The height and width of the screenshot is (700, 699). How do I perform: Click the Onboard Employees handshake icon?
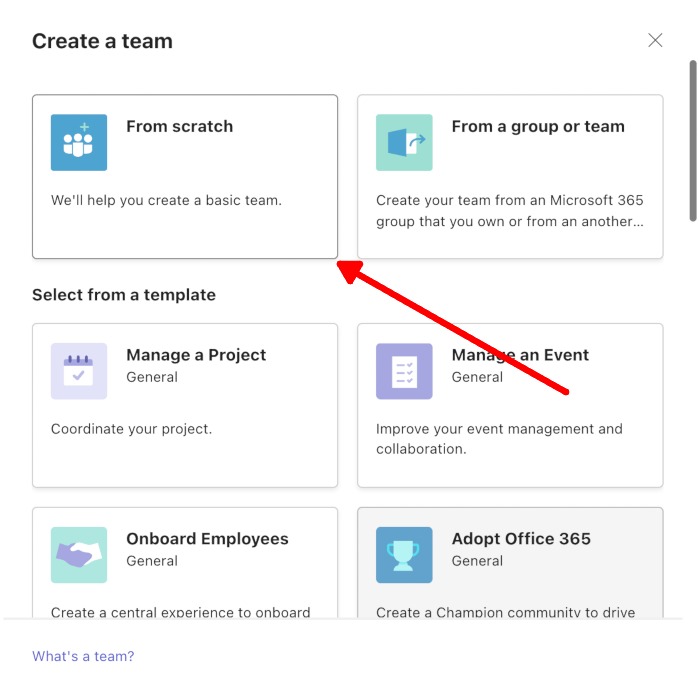click(x=79, y=555)
